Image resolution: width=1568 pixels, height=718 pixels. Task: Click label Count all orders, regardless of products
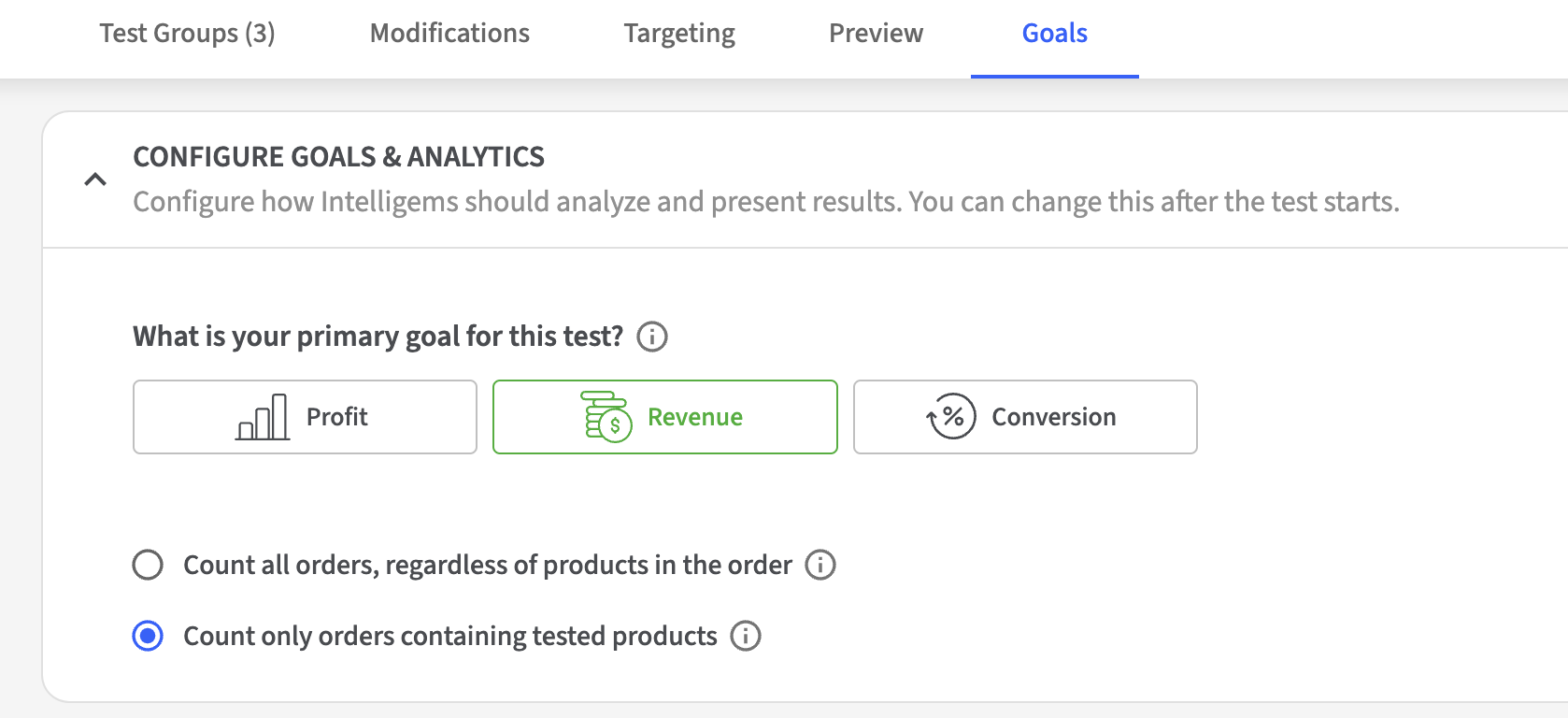(x=487, y=565)
